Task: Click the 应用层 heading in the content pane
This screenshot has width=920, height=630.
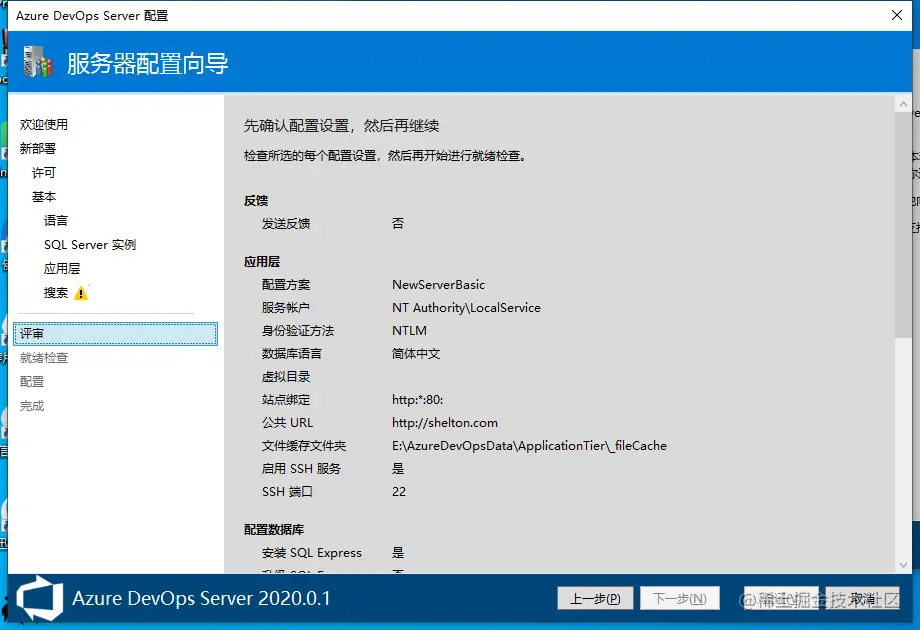Action: (x=262, y=262)
